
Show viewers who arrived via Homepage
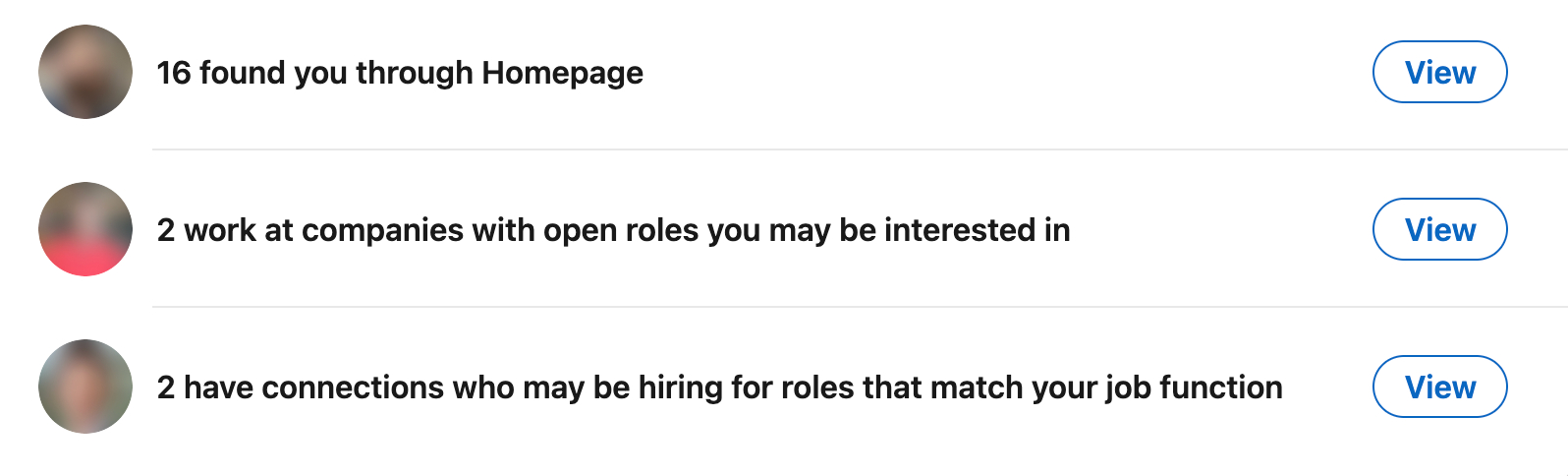1439,72
